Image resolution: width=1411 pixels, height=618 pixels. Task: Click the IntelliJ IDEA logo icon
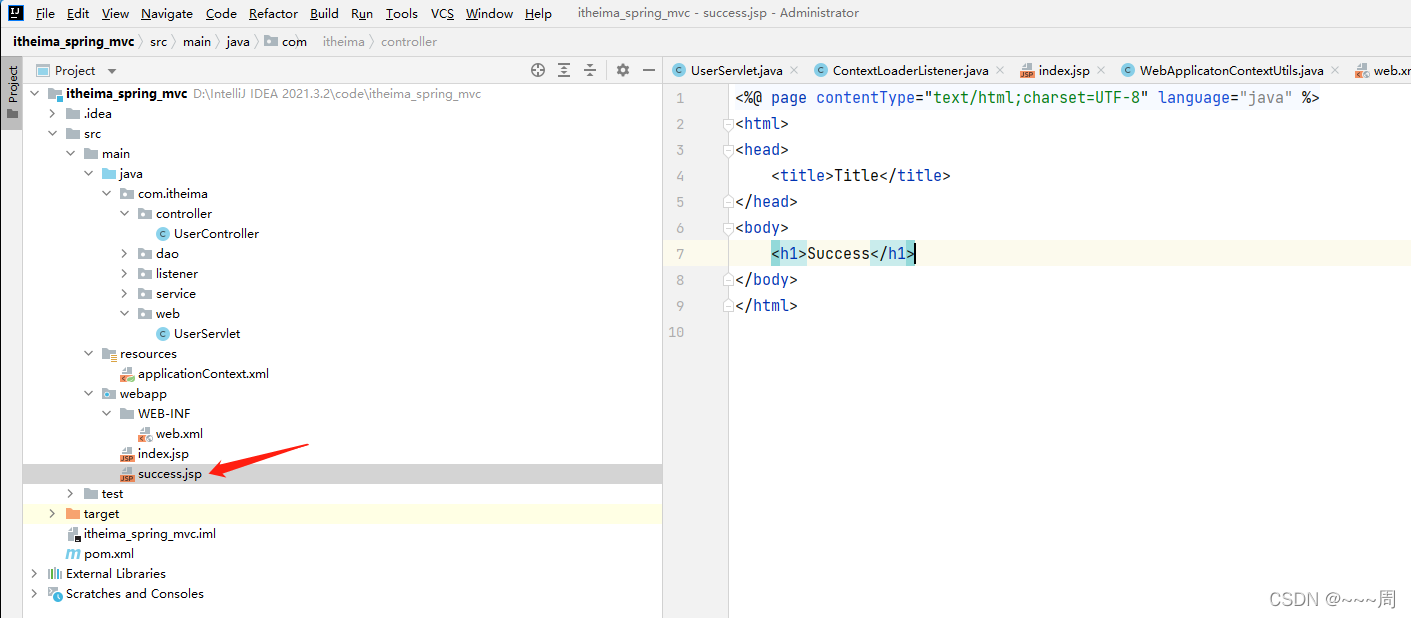16,13
